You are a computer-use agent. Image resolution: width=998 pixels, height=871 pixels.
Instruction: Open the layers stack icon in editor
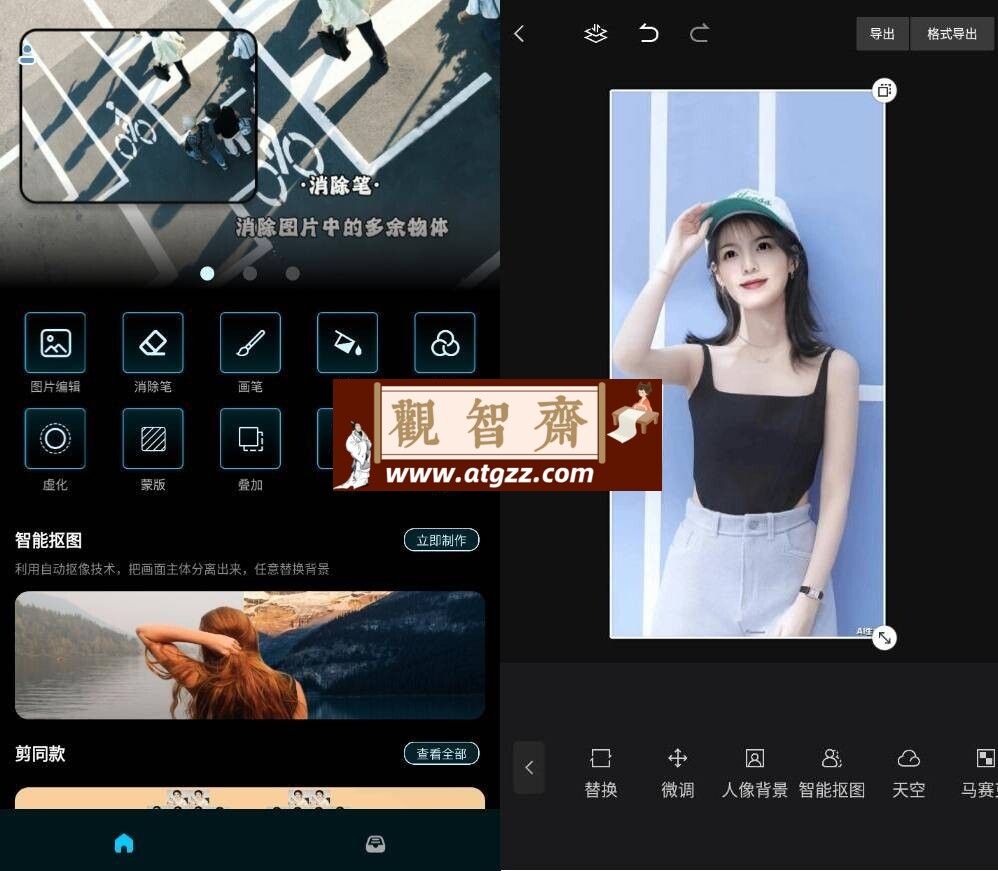pos(596,34)
